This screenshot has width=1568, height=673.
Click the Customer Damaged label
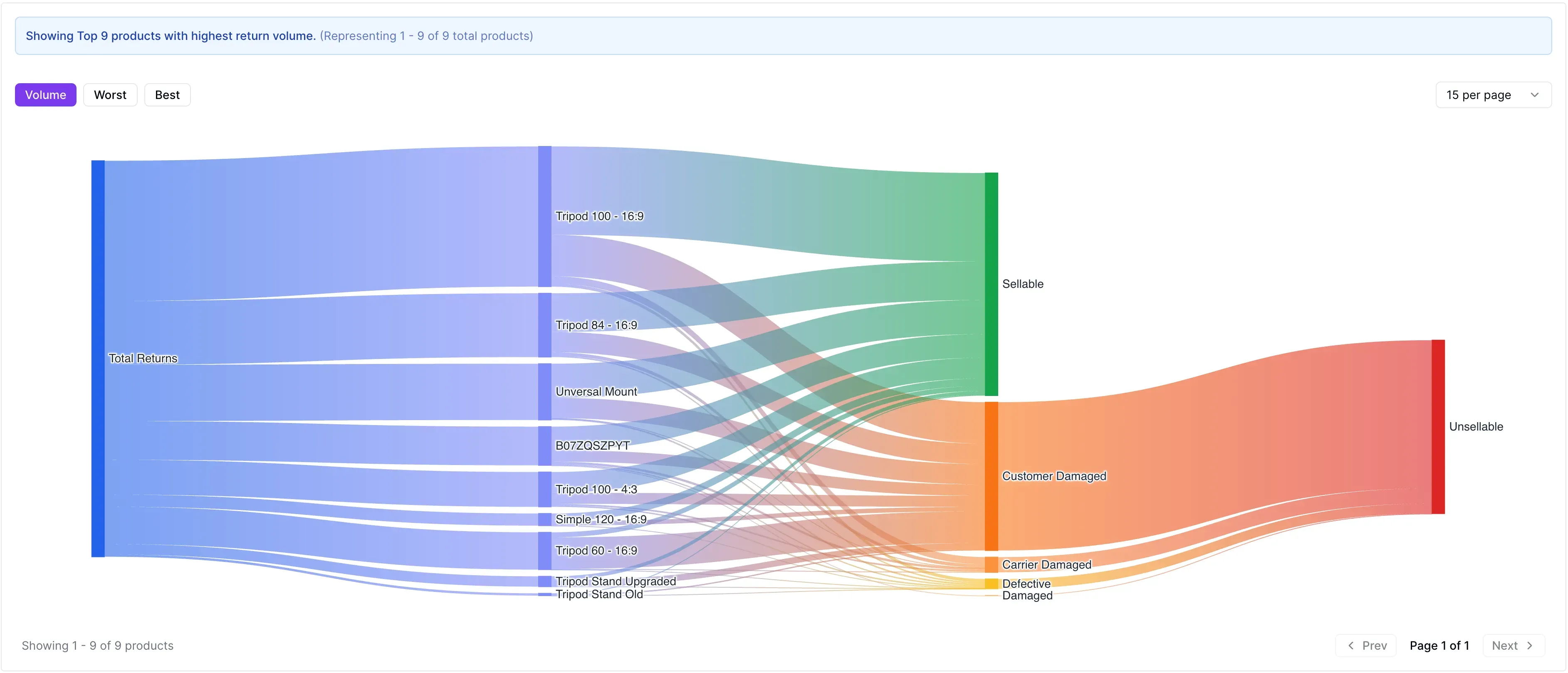pos(1054,476)
